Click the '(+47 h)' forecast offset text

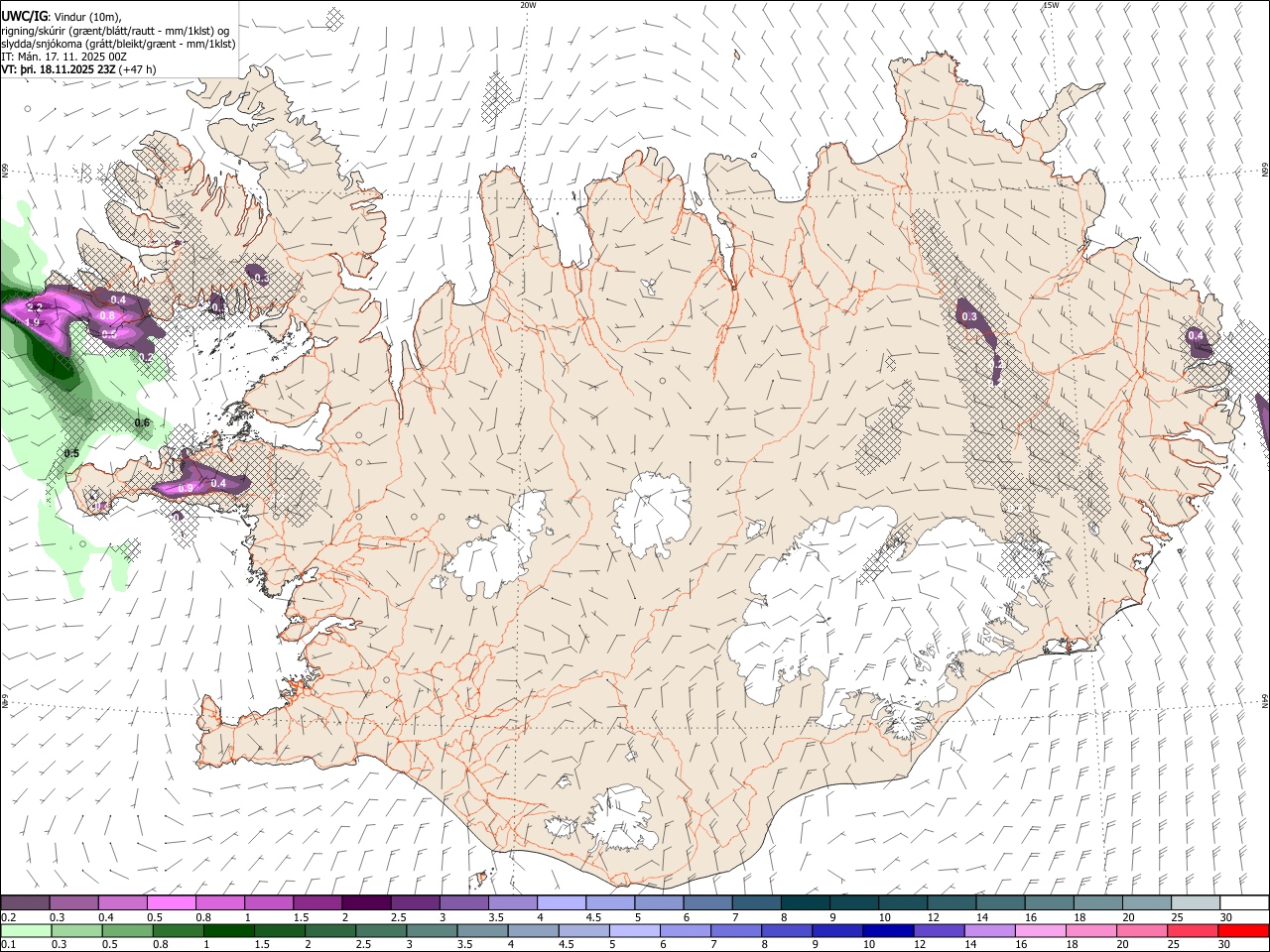pyautogui.click(x=137, y=69)
